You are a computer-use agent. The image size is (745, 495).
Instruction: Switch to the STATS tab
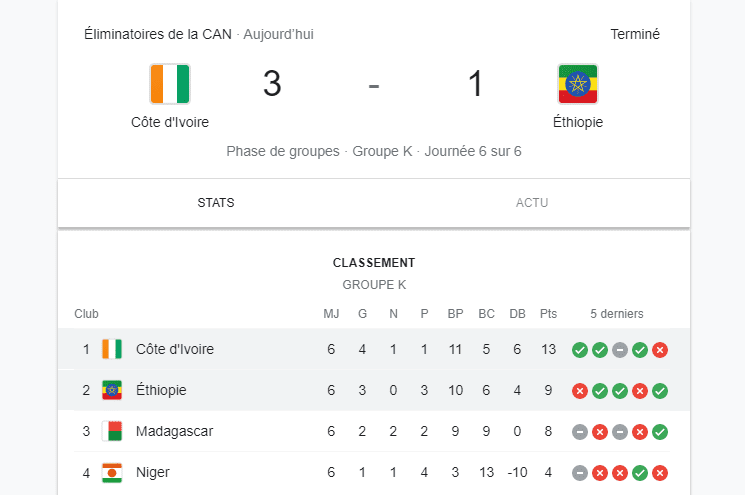click(x=216, y=203)
